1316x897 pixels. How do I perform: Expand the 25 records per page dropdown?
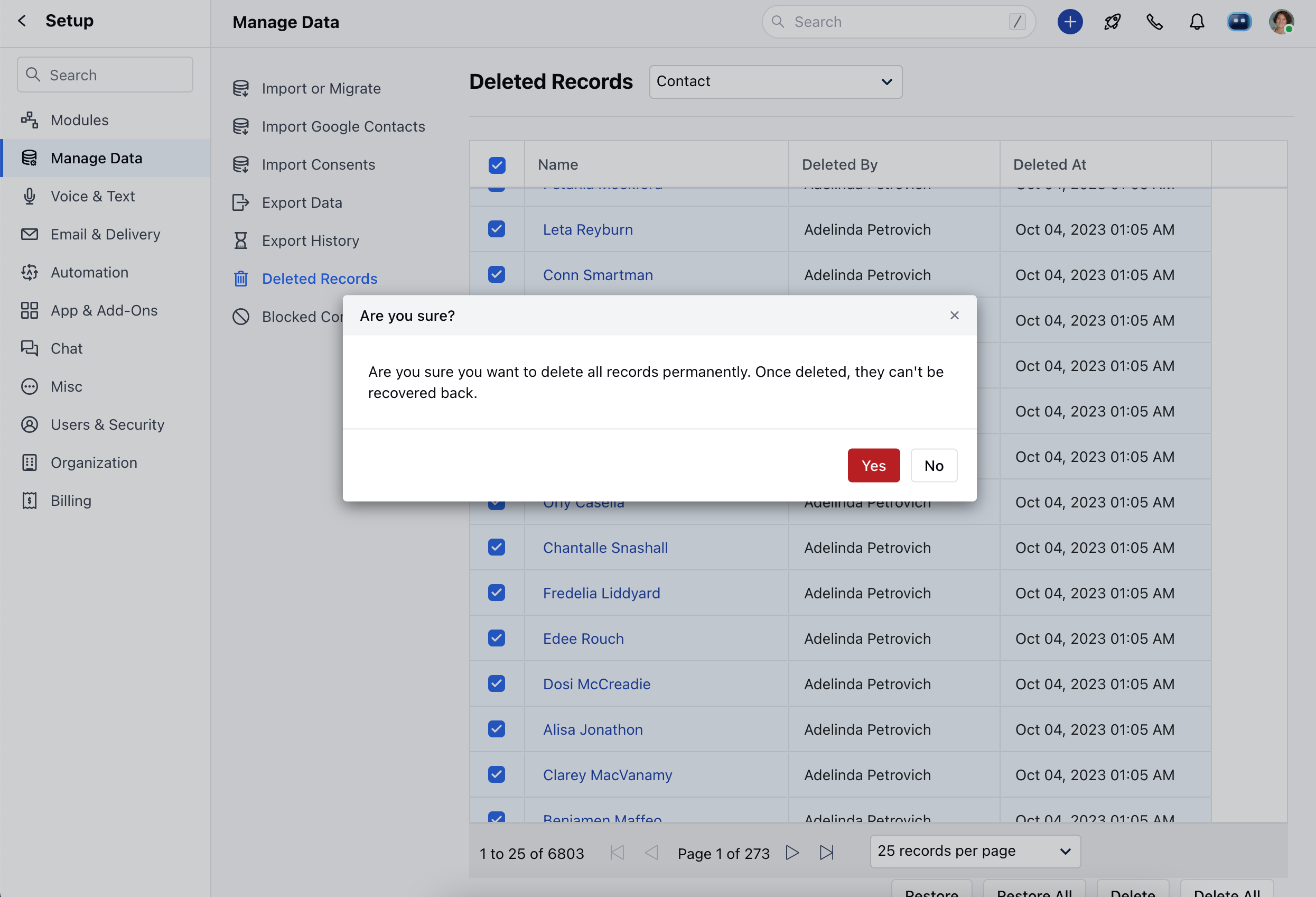coord(974,850)
